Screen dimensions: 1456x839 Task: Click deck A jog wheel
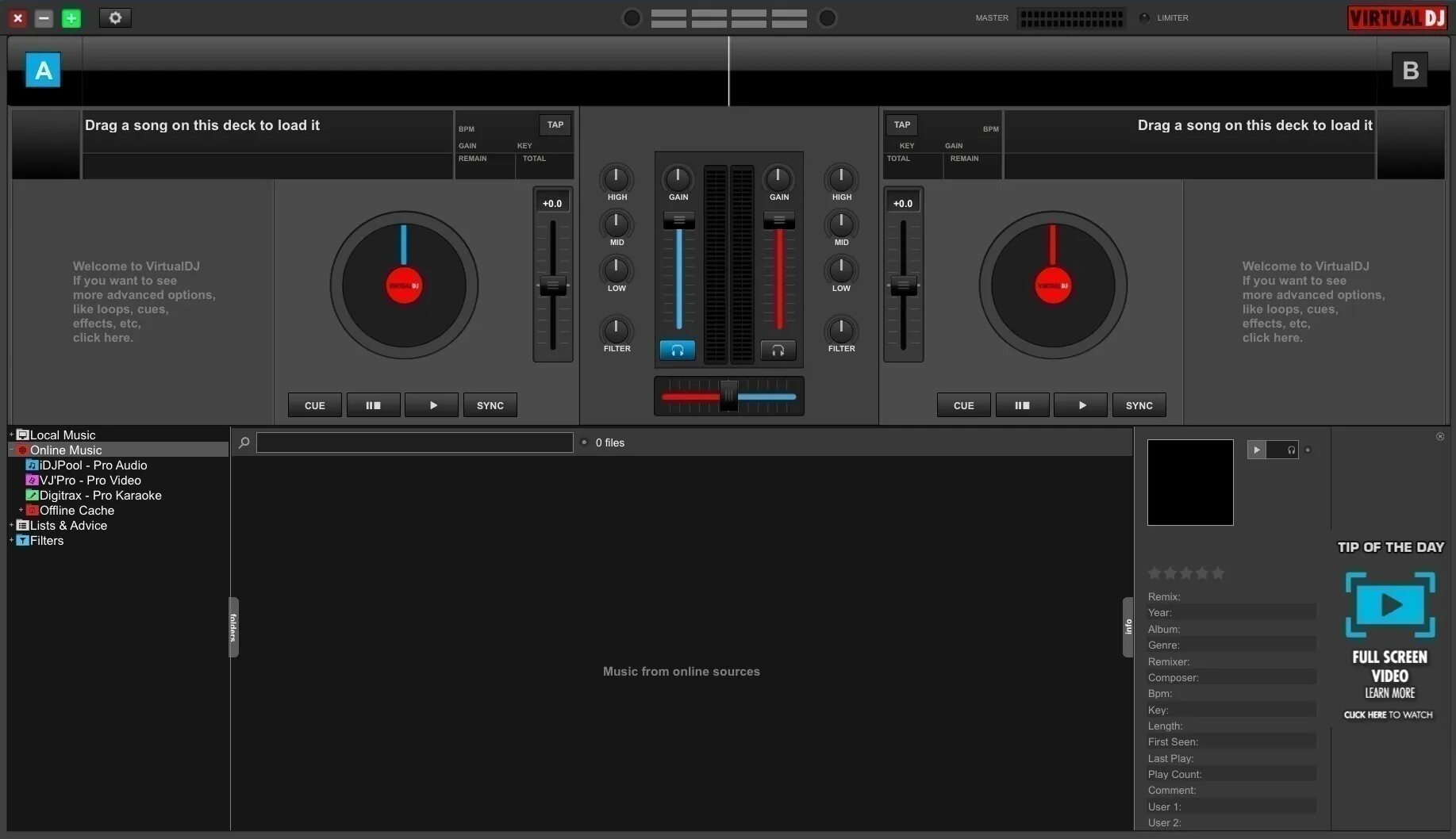pyautogui.click(x=404, y=285)
